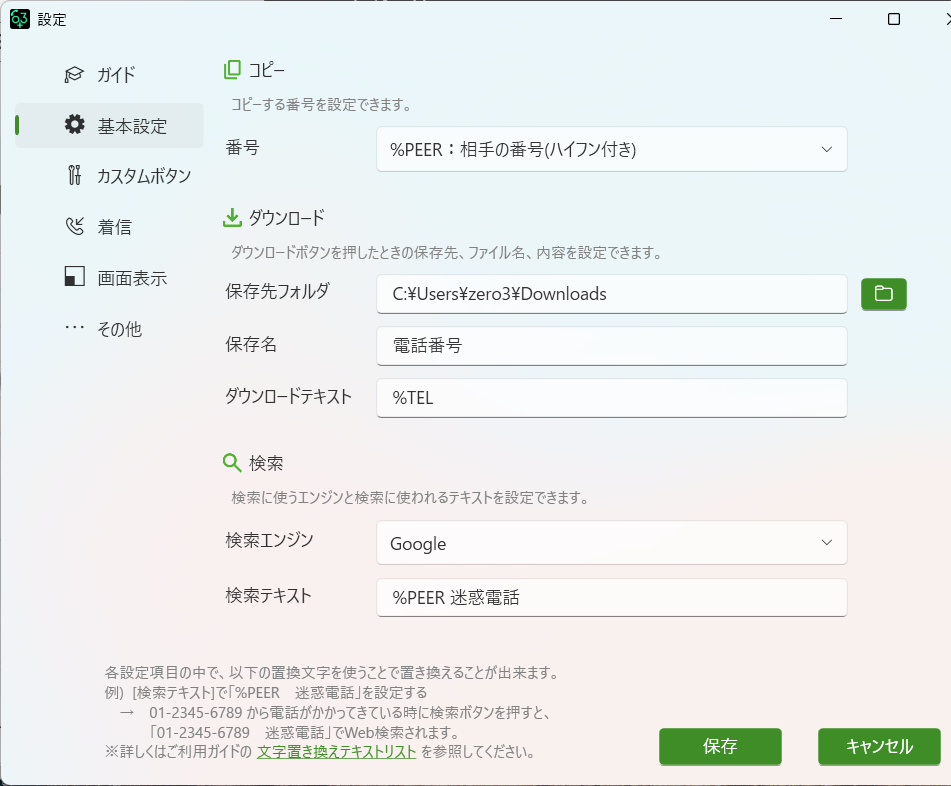The height and width of the screenshot is (786, 951).
Task: Switch to the カスタムボタン settings page
Action: click(143, 176)
